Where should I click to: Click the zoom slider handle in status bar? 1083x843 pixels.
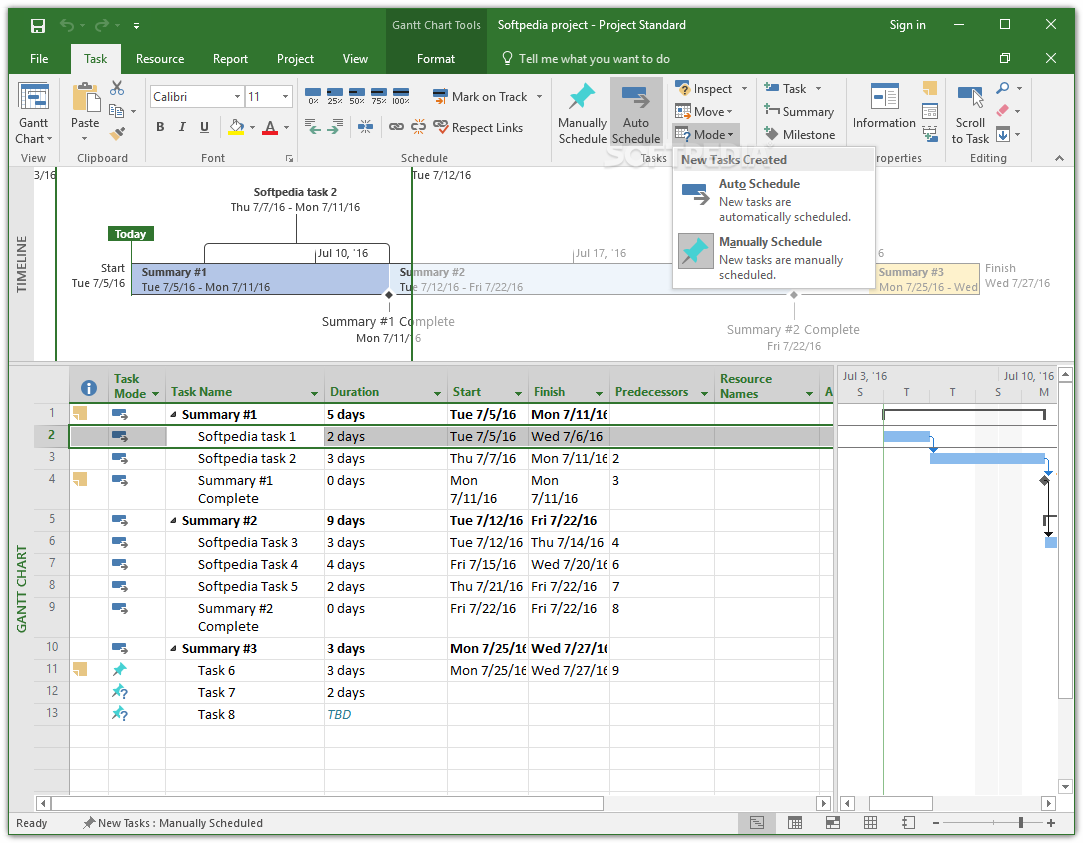tap(1020, 823)
